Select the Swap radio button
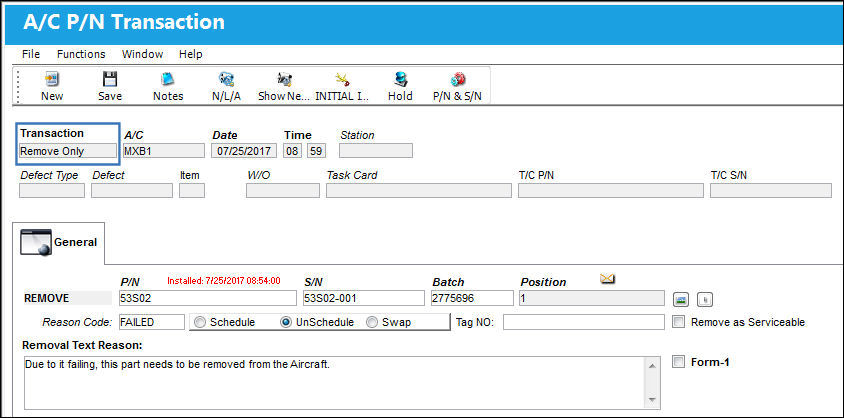 click(x=372, y=322)
